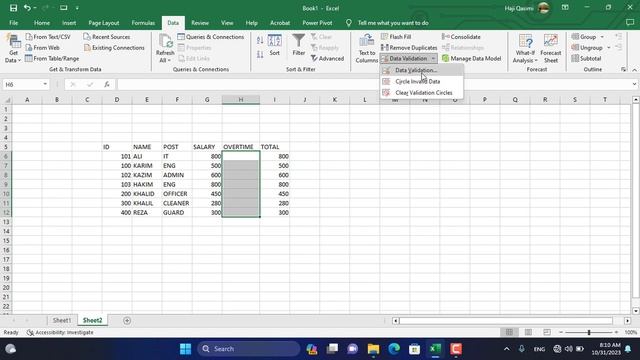640x360 pixels.
Task: Open Queries & Connections pane
Action: [x=211, y=37]
